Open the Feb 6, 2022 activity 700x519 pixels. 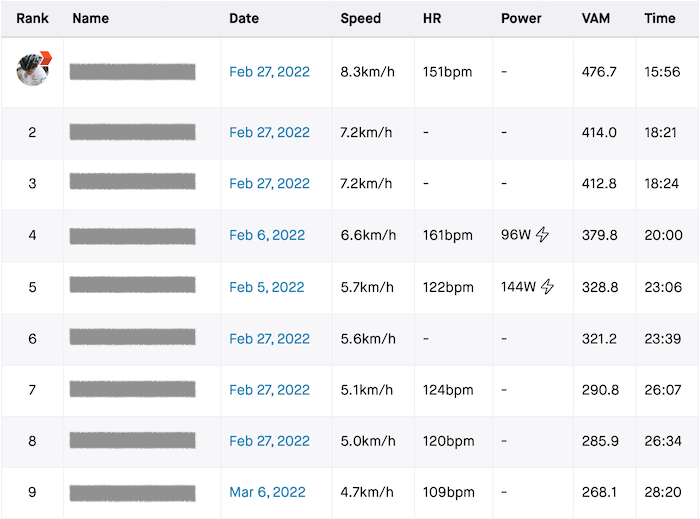coord(266,235)
